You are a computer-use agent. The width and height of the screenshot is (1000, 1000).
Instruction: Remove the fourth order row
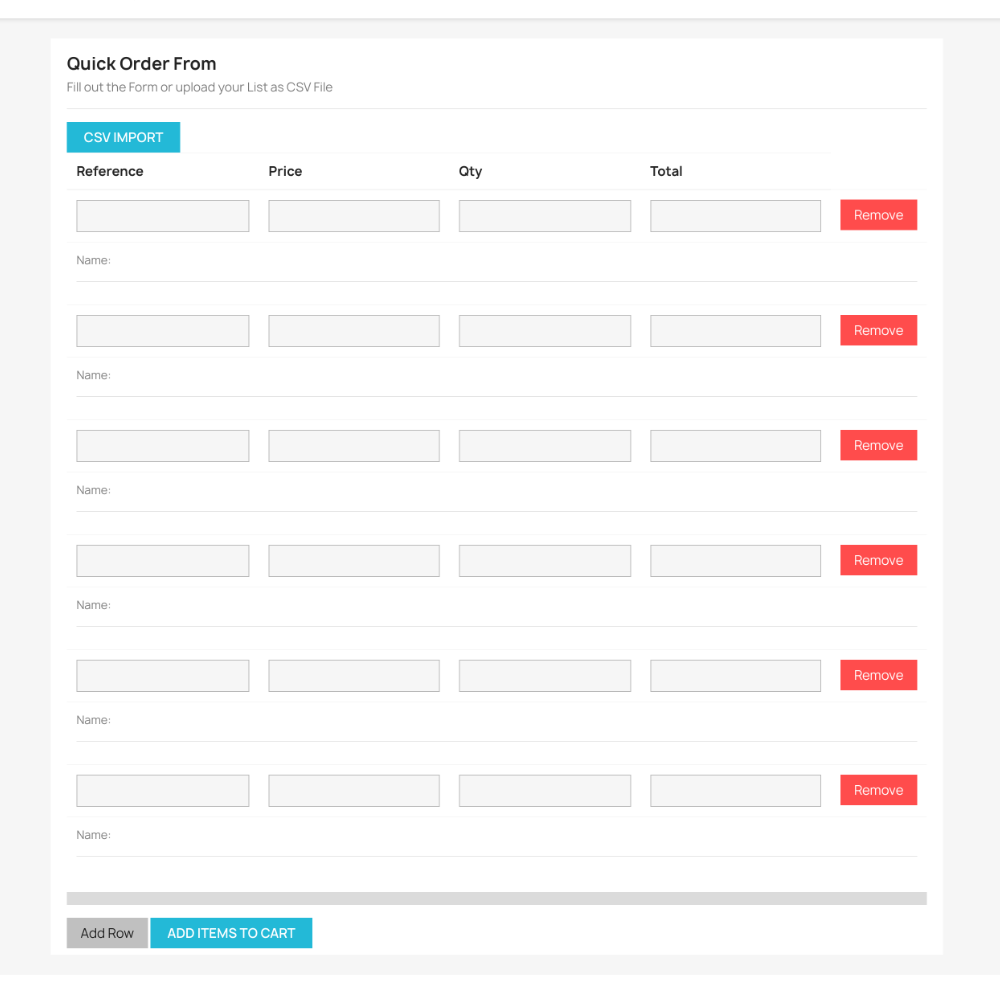click(878, 560)
